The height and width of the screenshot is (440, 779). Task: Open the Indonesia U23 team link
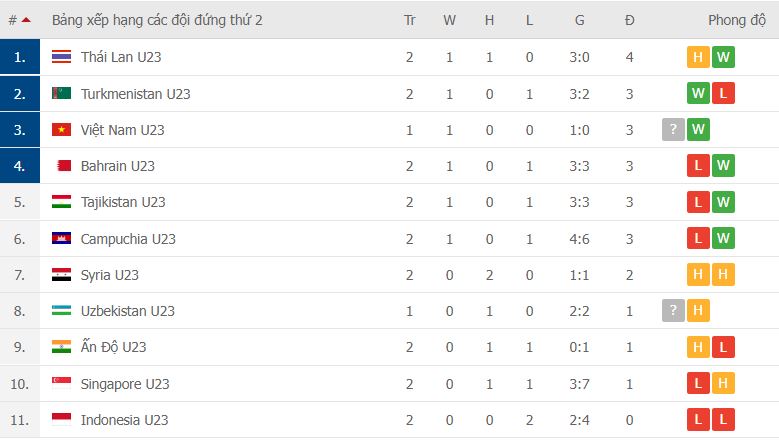pyautogui.click(x=124, y=420)
